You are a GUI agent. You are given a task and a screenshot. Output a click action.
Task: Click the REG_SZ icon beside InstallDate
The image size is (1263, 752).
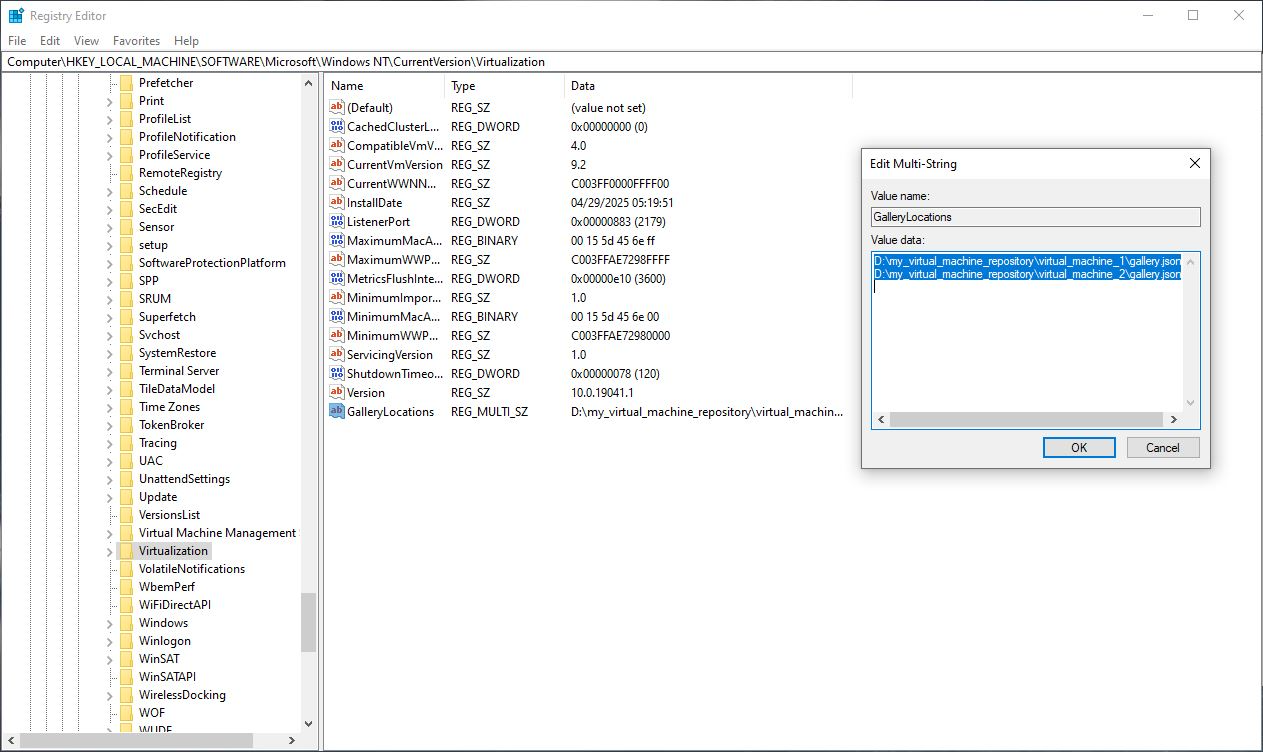coord(336,202)
